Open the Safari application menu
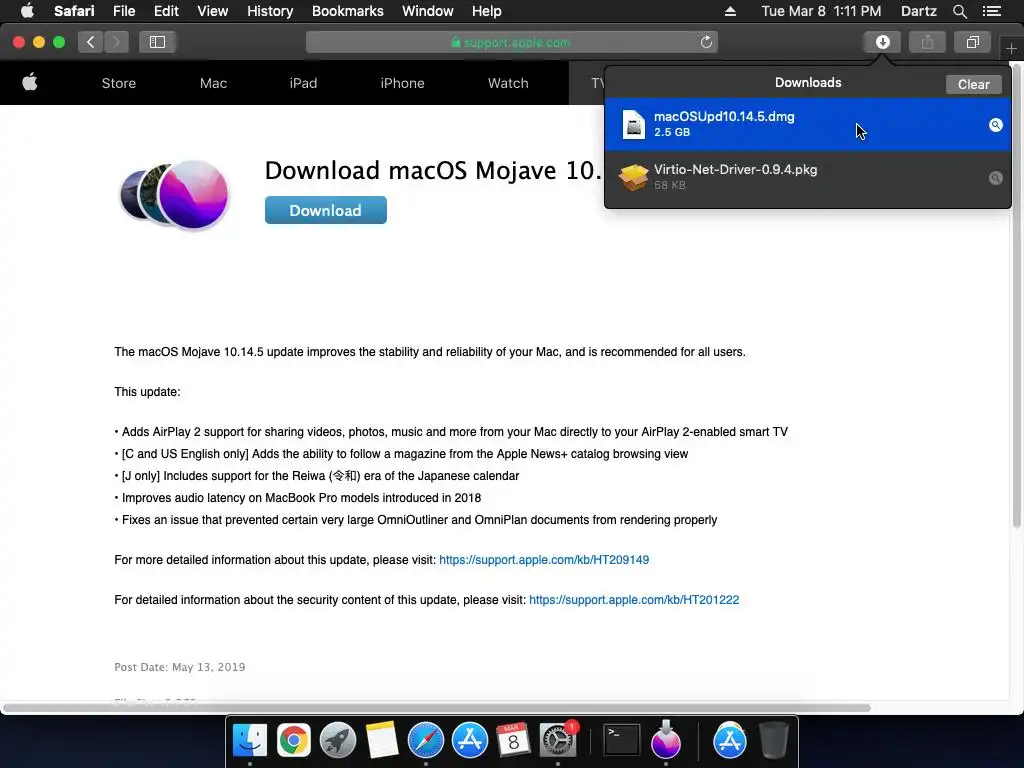 pos(74,11)
